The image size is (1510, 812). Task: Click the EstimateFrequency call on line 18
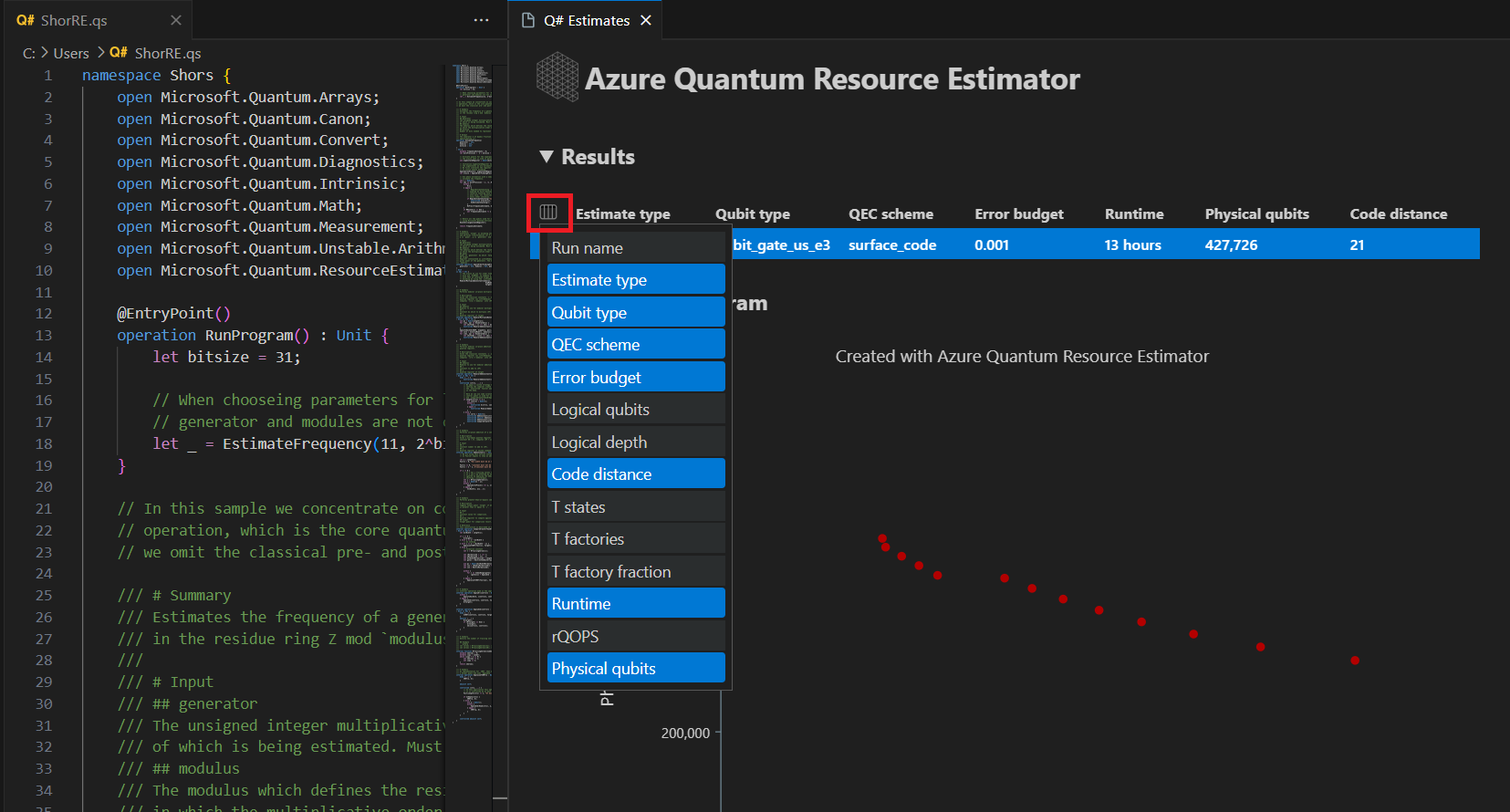point(297,443)
